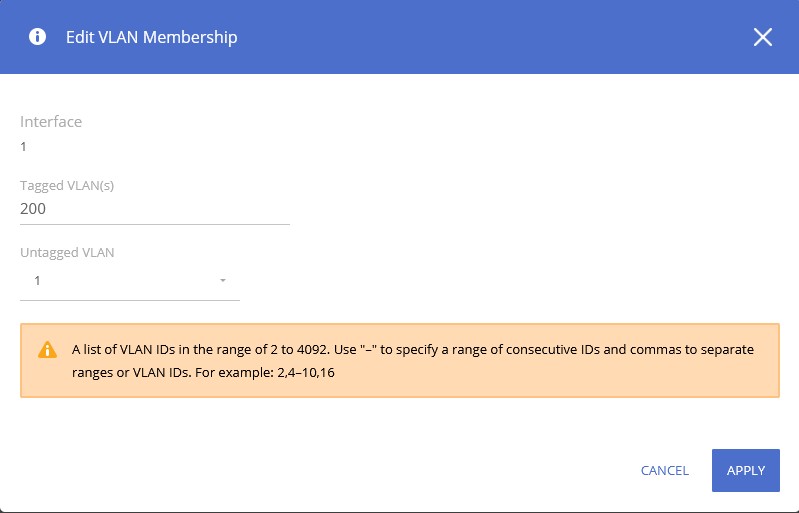Click the Tagged VLAN(s) input field
The height and width of the screenshot is (513, 799).
[x=155, y=209]
